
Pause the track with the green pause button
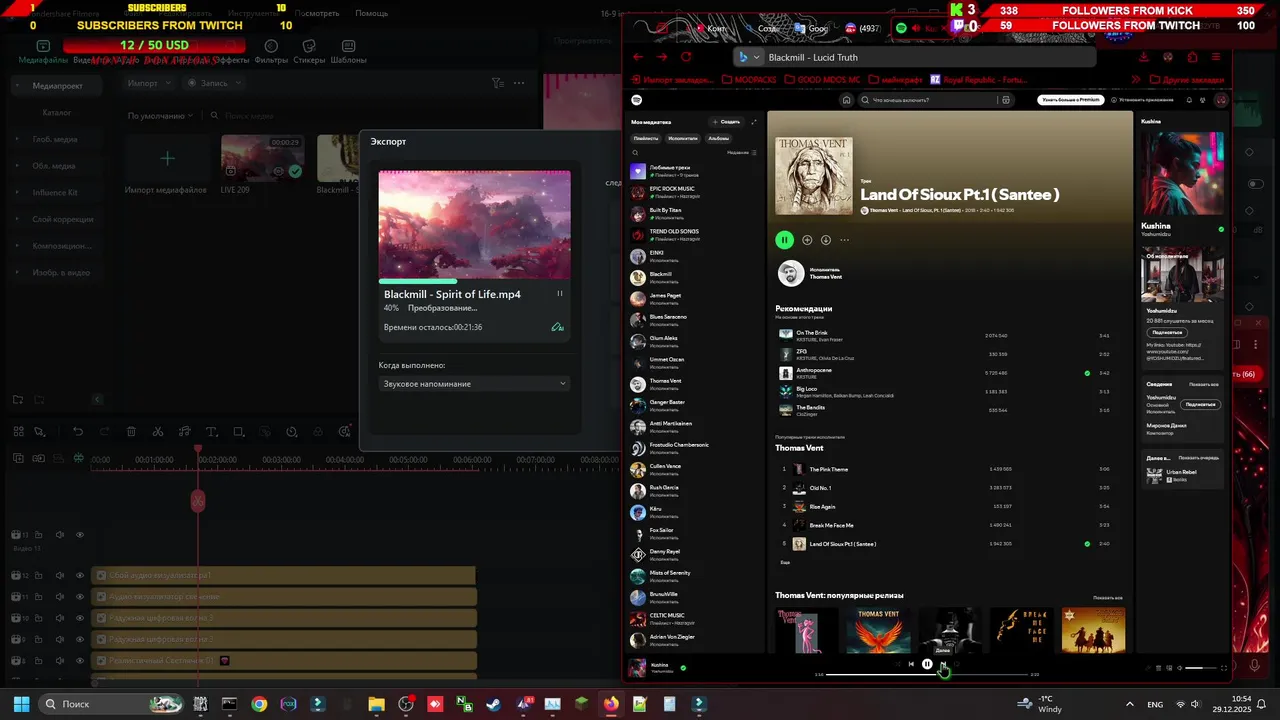coord(784,240)
